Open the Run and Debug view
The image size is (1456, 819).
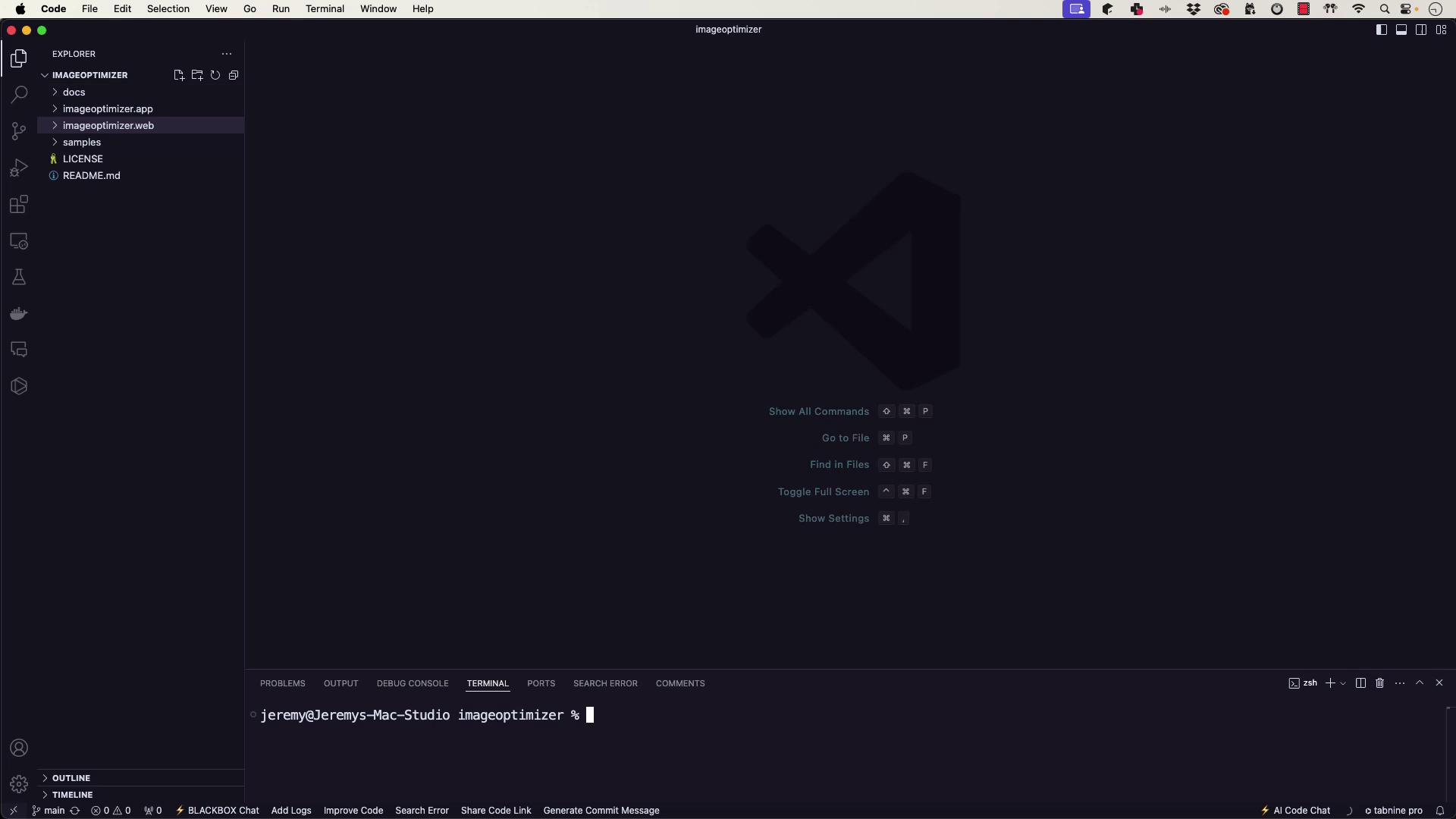click(x=19, y=168)
